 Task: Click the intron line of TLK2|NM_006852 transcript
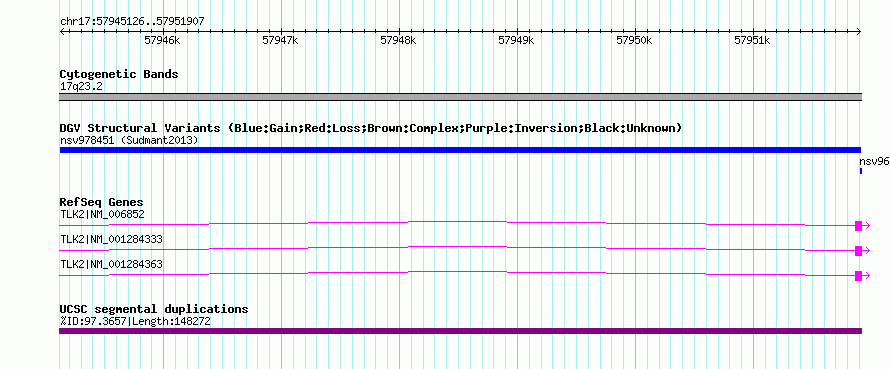point(457,222)
